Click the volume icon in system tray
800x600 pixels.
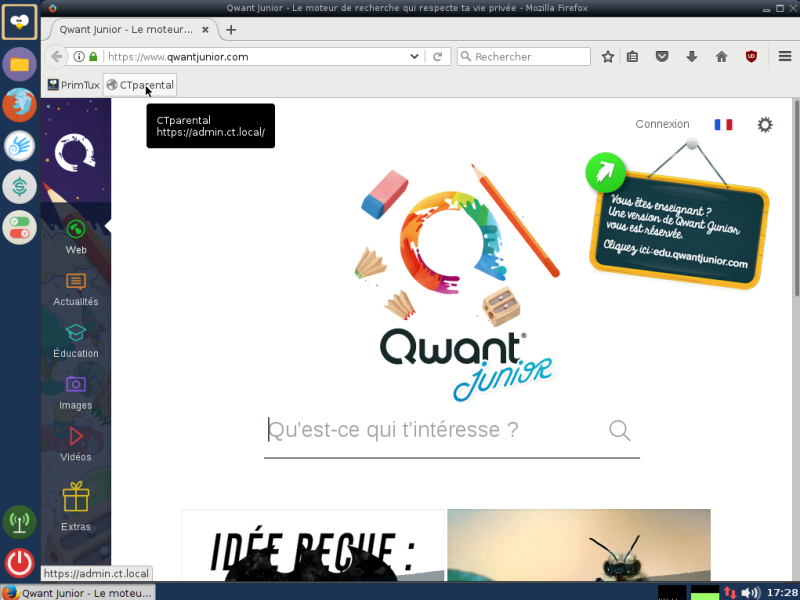pyautogui.click(x=750, y=592)
